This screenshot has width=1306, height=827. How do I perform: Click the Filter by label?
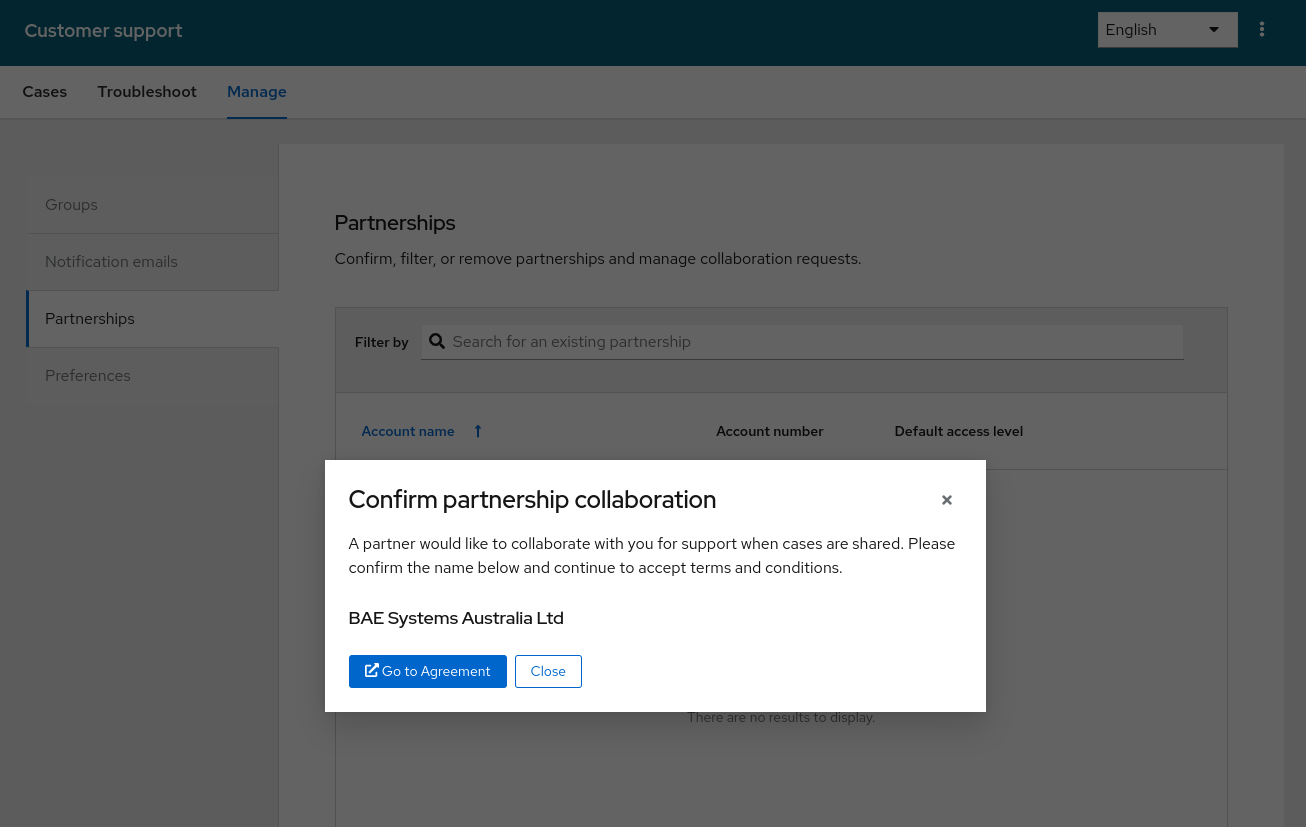(x=382, y=342)
